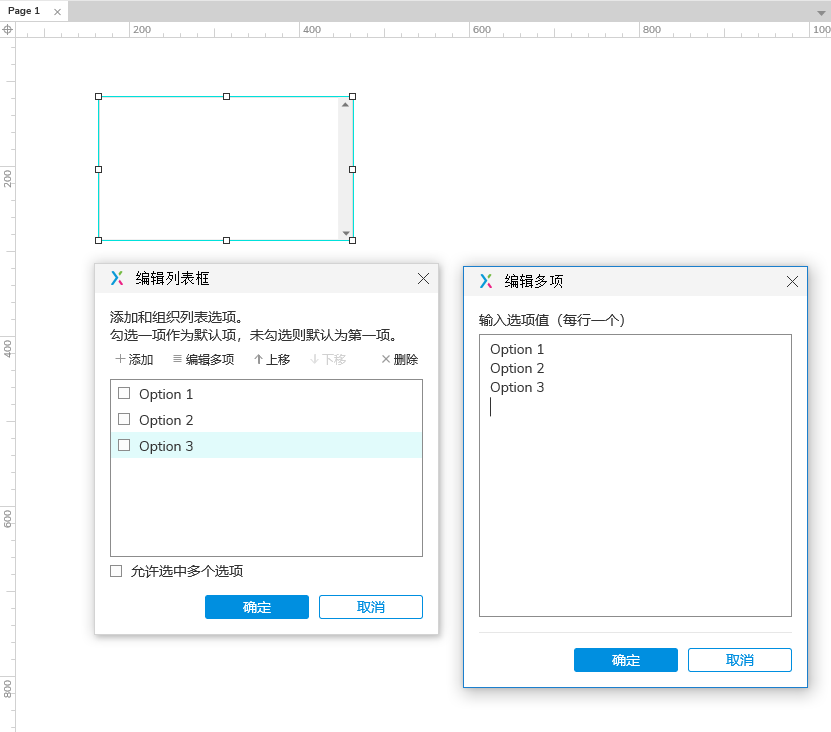The width and height of the screenshot is (831, 732).
Task: Select the Option 1 row text in the list
Action: click(x=166, y=394)
